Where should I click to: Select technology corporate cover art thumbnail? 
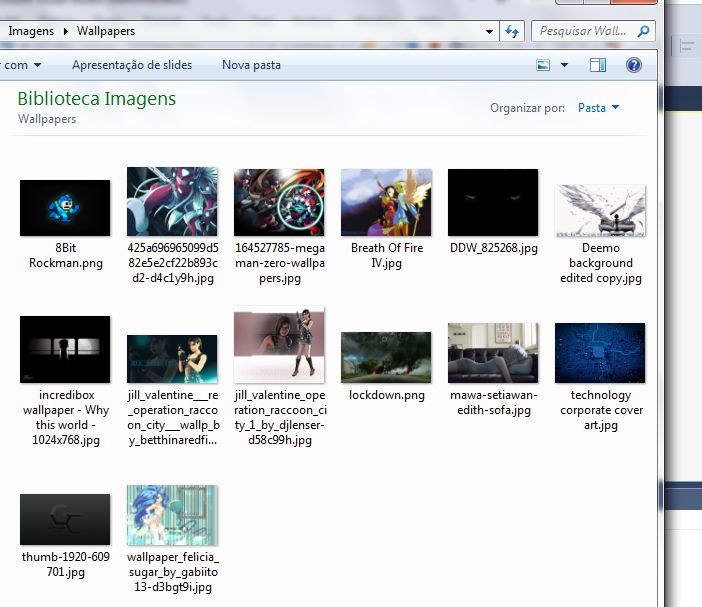600,353
